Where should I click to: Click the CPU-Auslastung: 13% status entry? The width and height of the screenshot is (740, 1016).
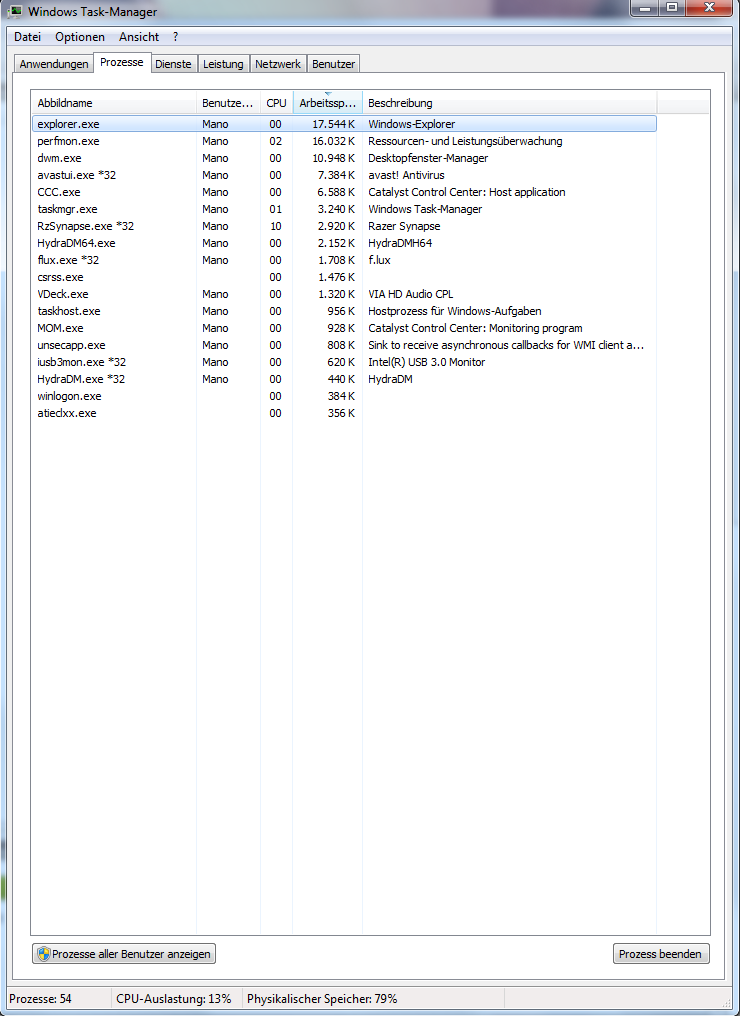tap(174, 999)
